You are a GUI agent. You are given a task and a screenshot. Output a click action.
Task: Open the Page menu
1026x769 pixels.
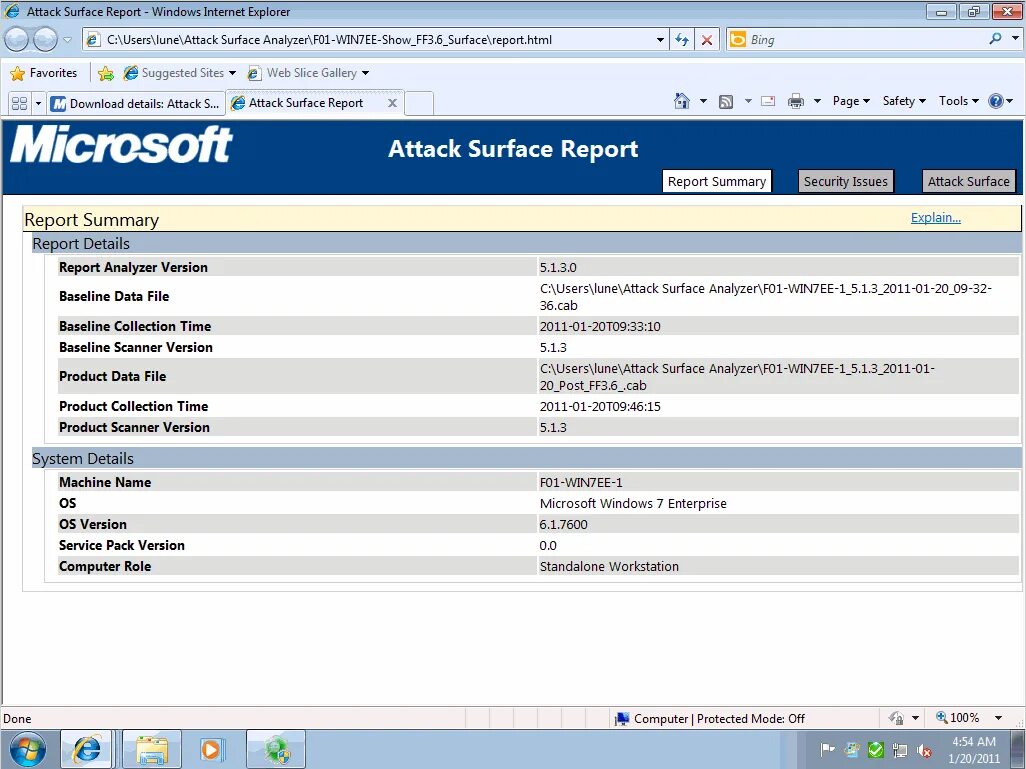tap(851, 101)
